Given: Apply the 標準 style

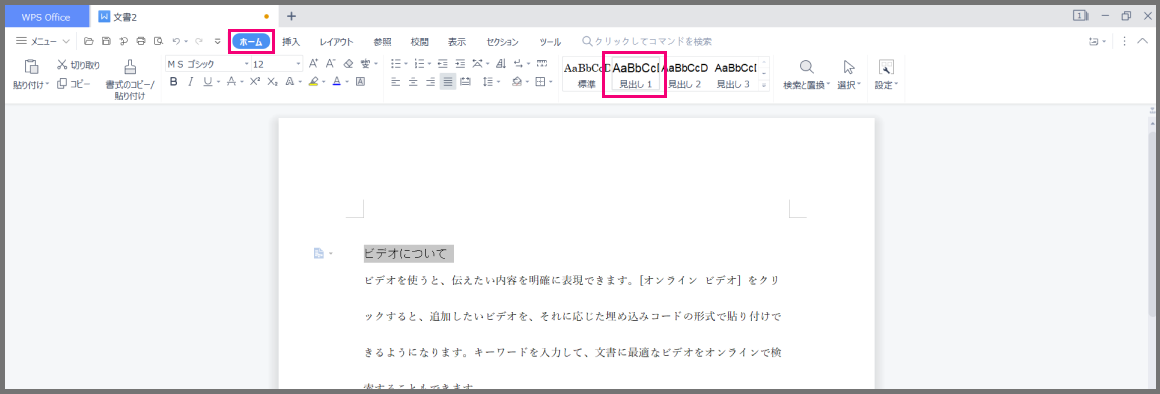Looking at the screenshot, I should 587,75.
